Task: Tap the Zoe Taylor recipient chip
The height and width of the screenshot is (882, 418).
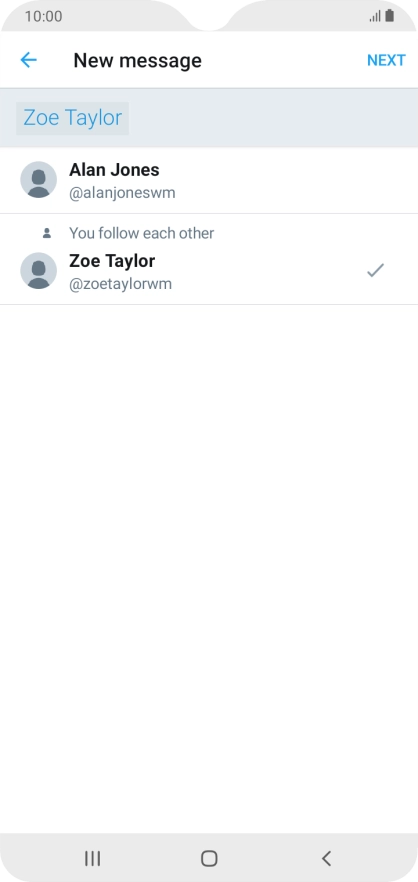Action: point(73,118)
